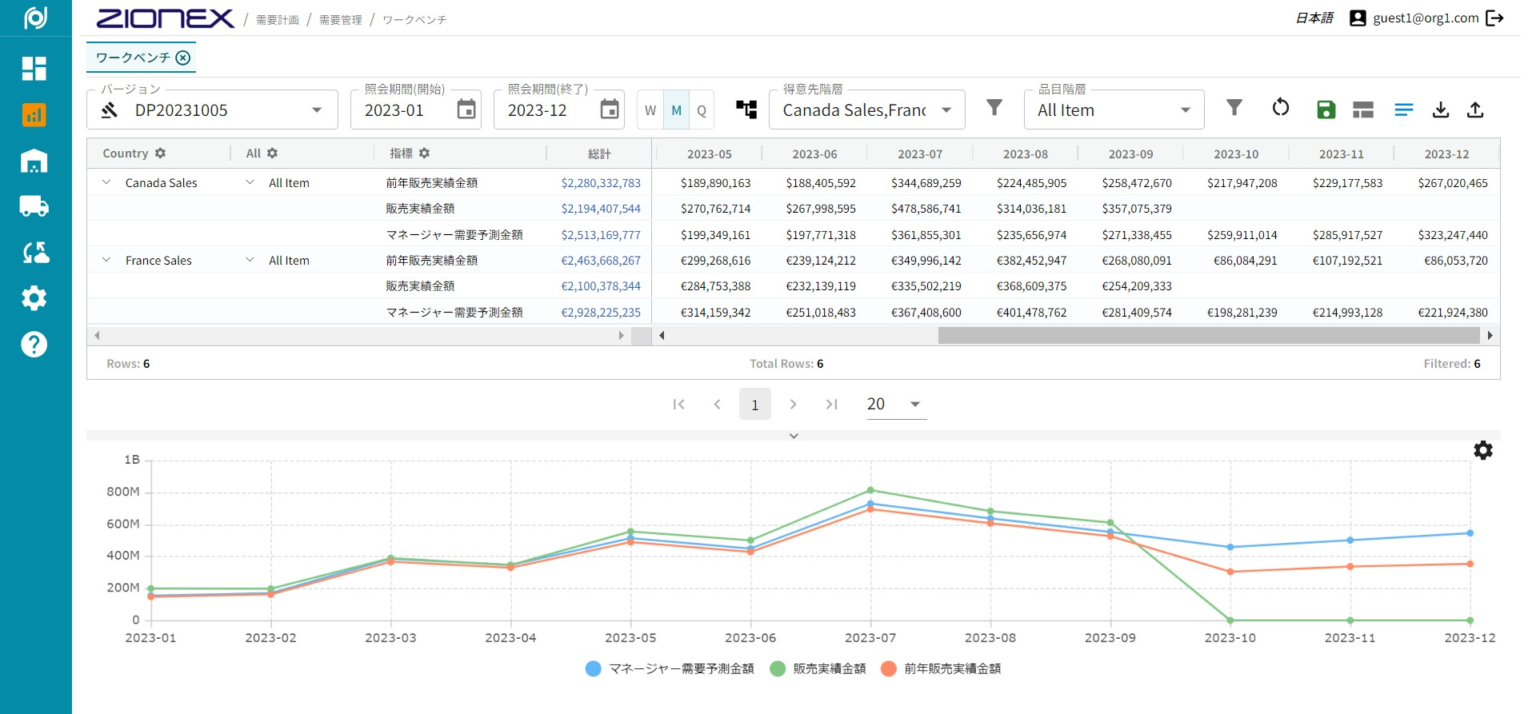Click the demand planning chart icon in sidebar
1536x714 pixels.
coord(33,114)
